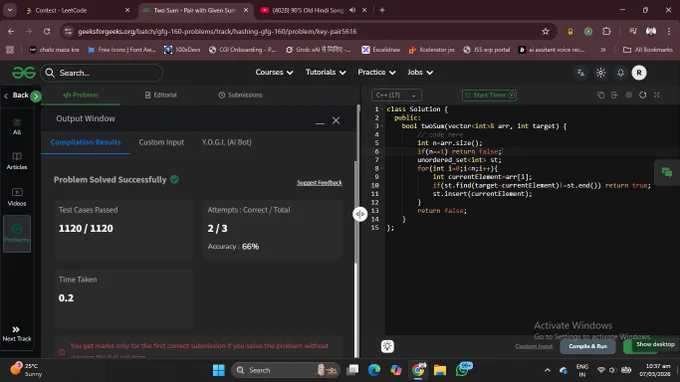
Task: Show more bookmarks overflow chevron
Action: [x=603, y=50]
